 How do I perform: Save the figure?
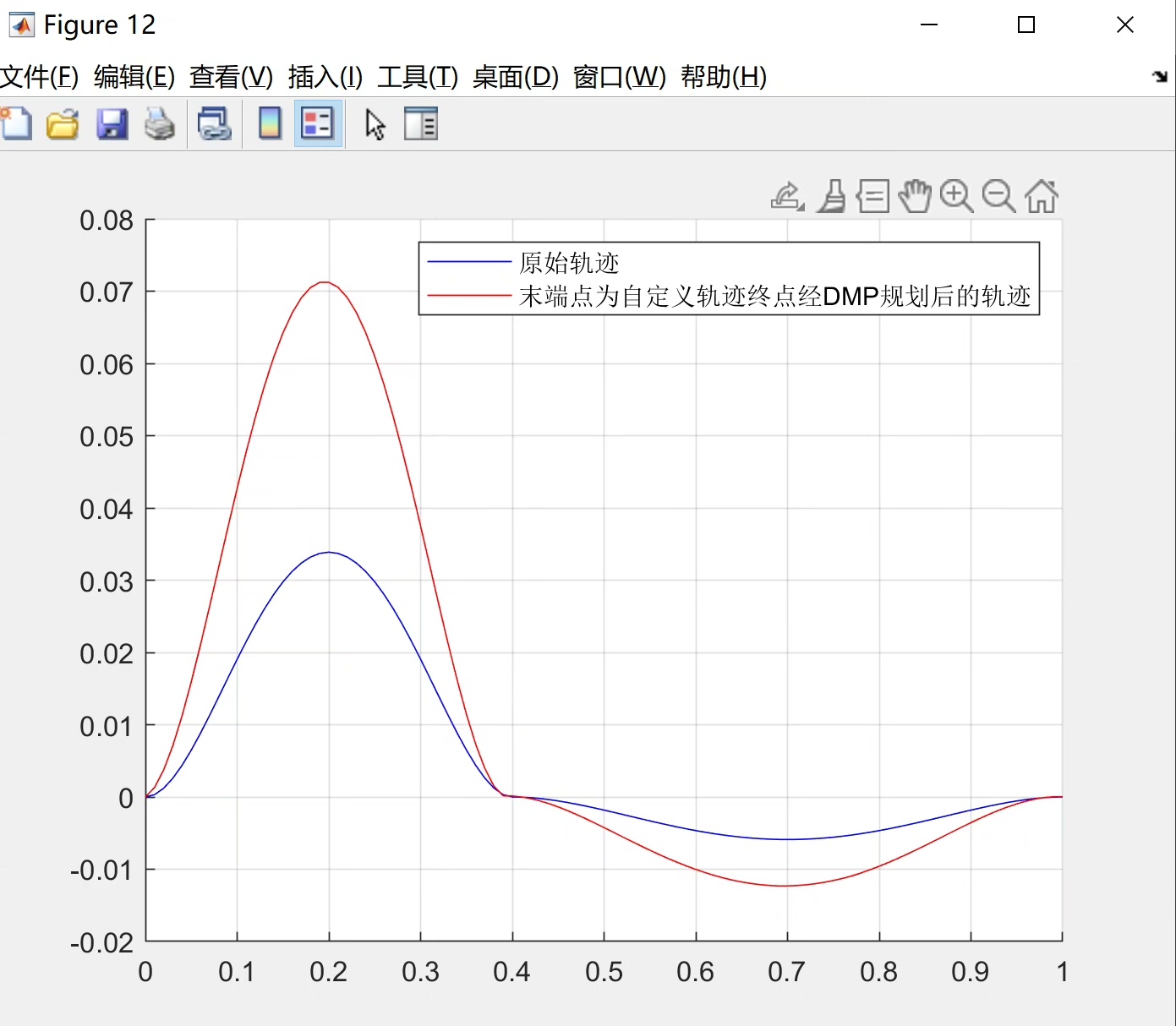tap(112, 123)
